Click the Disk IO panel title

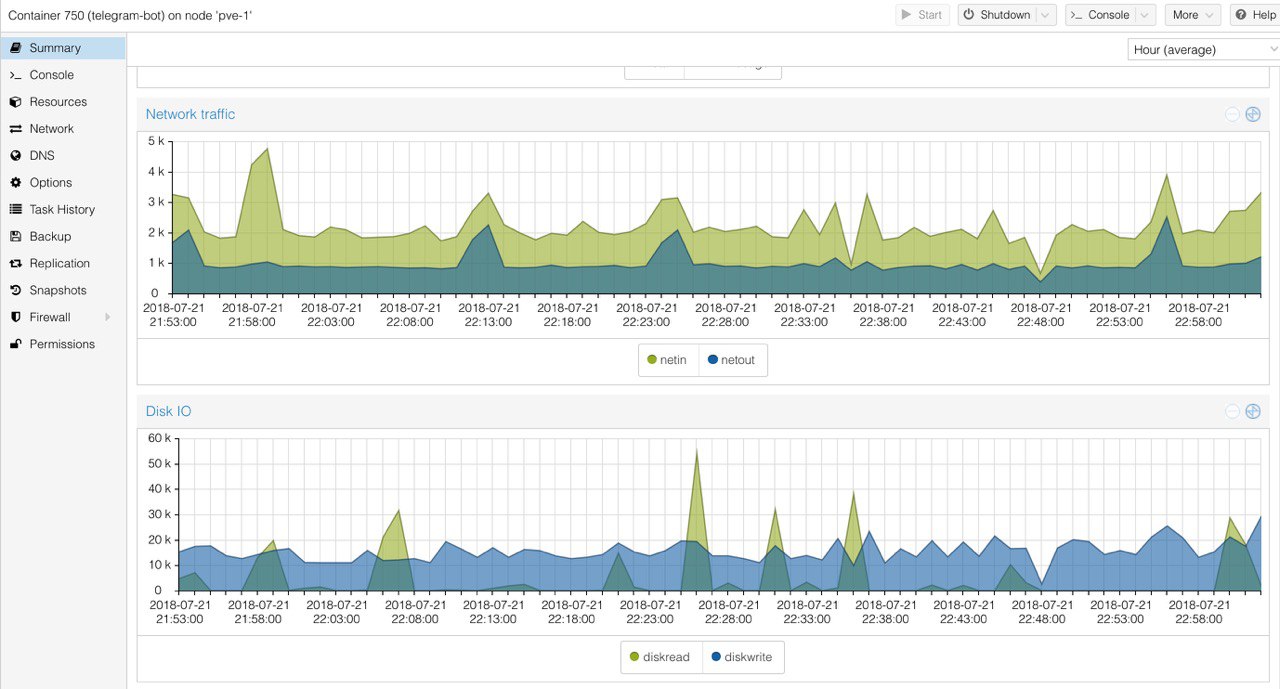tap(168, 411)
